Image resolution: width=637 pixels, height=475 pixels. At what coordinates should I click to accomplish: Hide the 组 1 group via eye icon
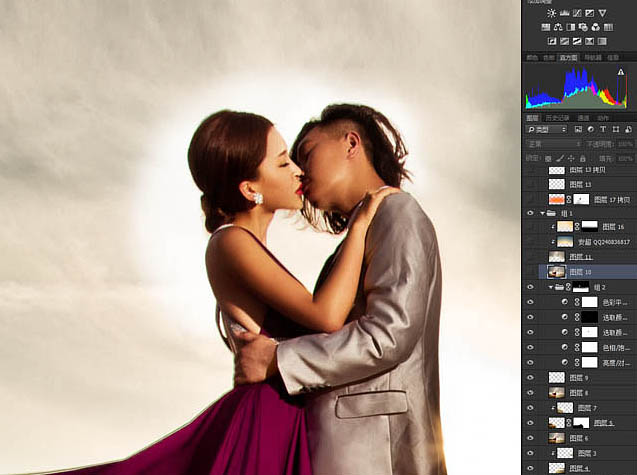[530, 213]
